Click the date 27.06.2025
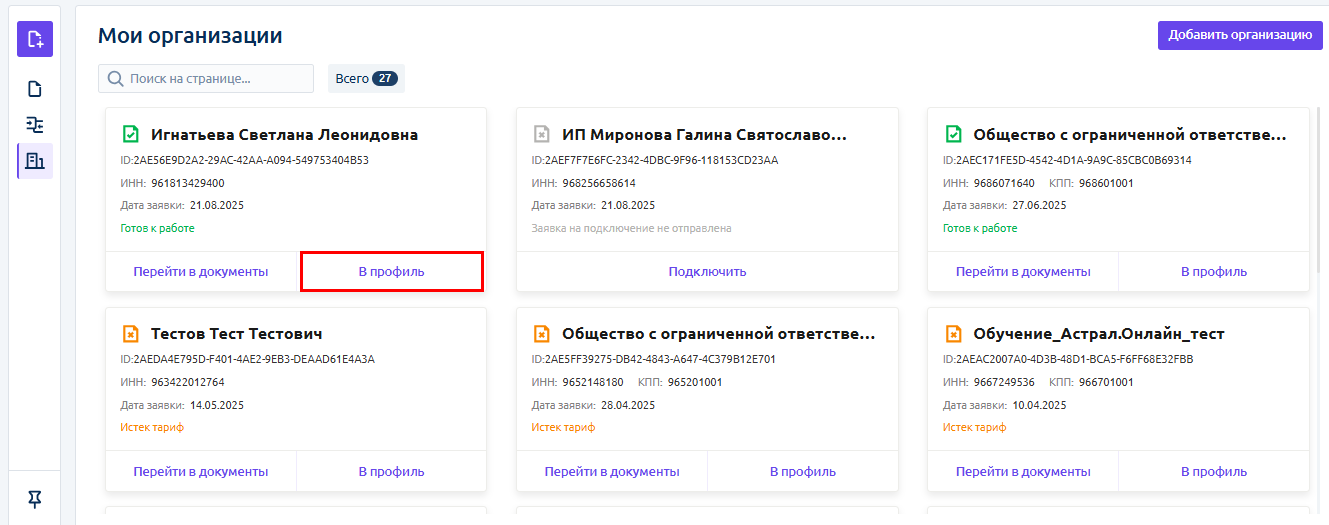 [1039, 205]
